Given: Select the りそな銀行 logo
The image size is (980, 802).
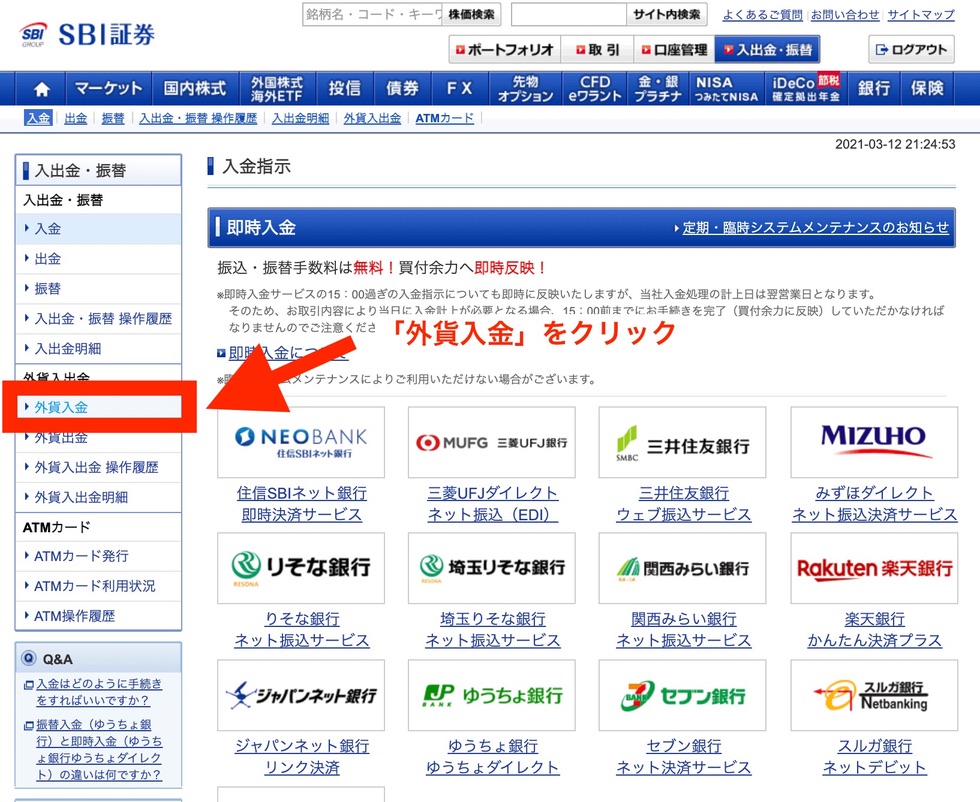Looking at the screenshot, I should click(x=301, y=568).
